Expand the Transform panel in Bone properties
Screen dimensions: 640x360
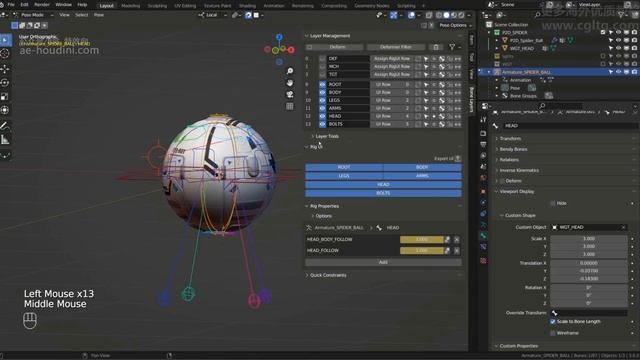point(510,139)
